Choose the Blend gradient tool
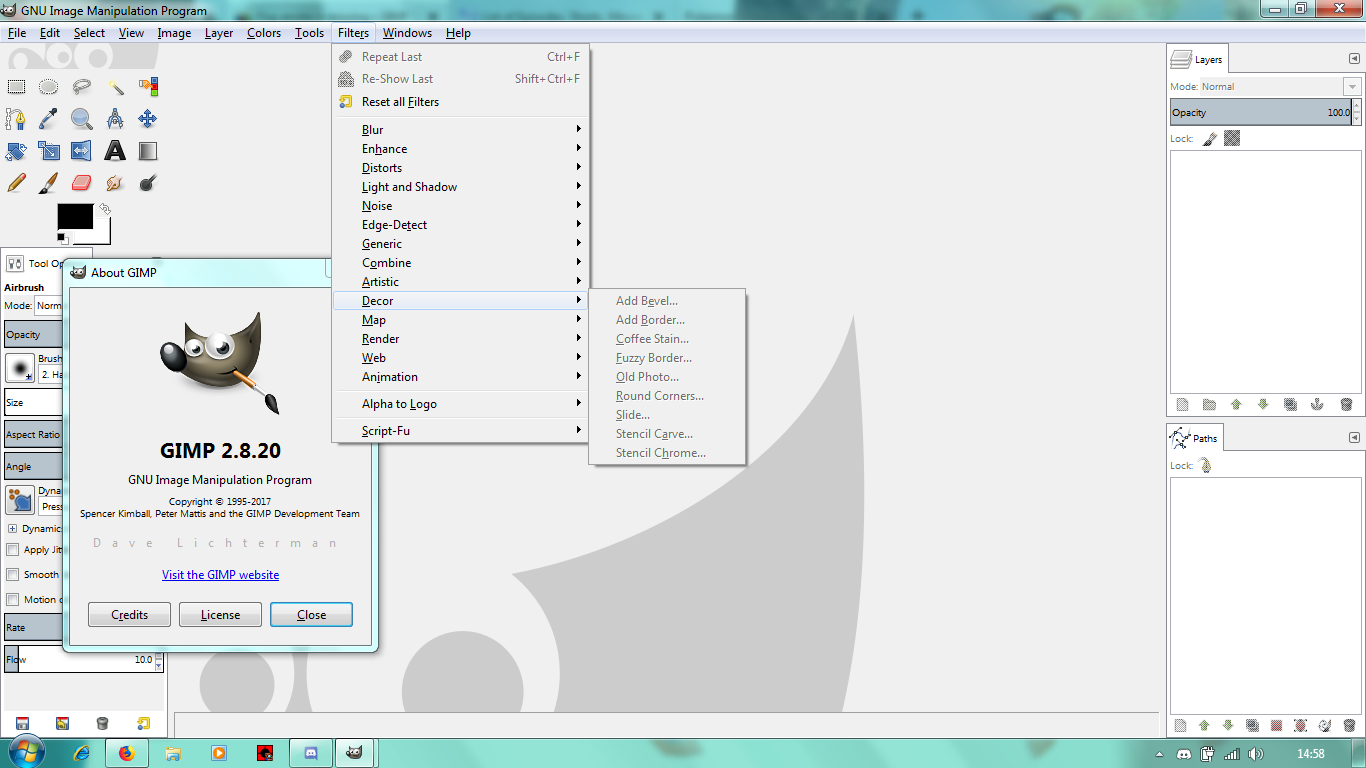 click(x=148, y=151)
